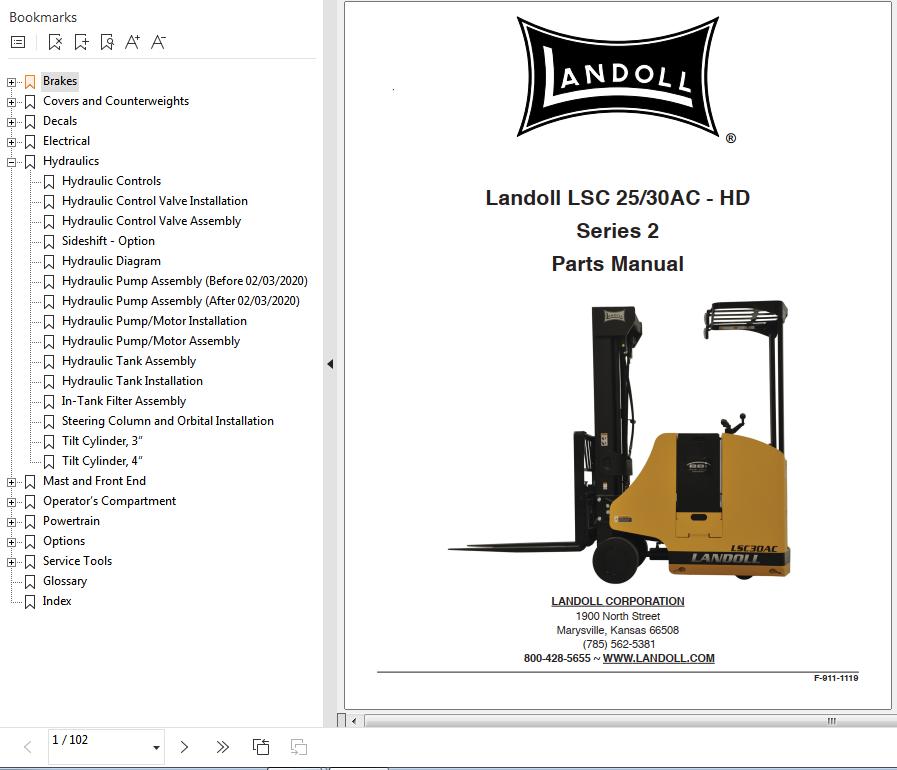Viewport: 897px width, 770px height.
Task: Expand Operator's Compartment bookmark
Action: click(11, 502)
